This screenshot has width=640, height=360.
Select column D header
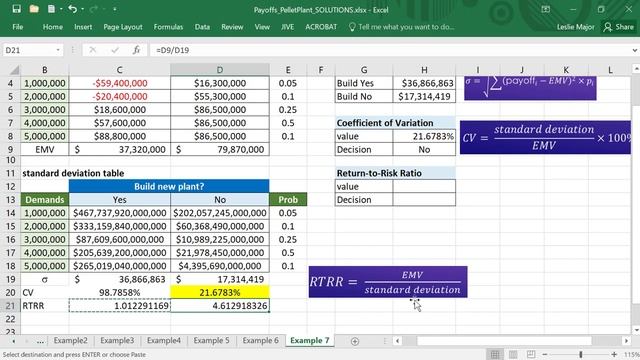220,70
